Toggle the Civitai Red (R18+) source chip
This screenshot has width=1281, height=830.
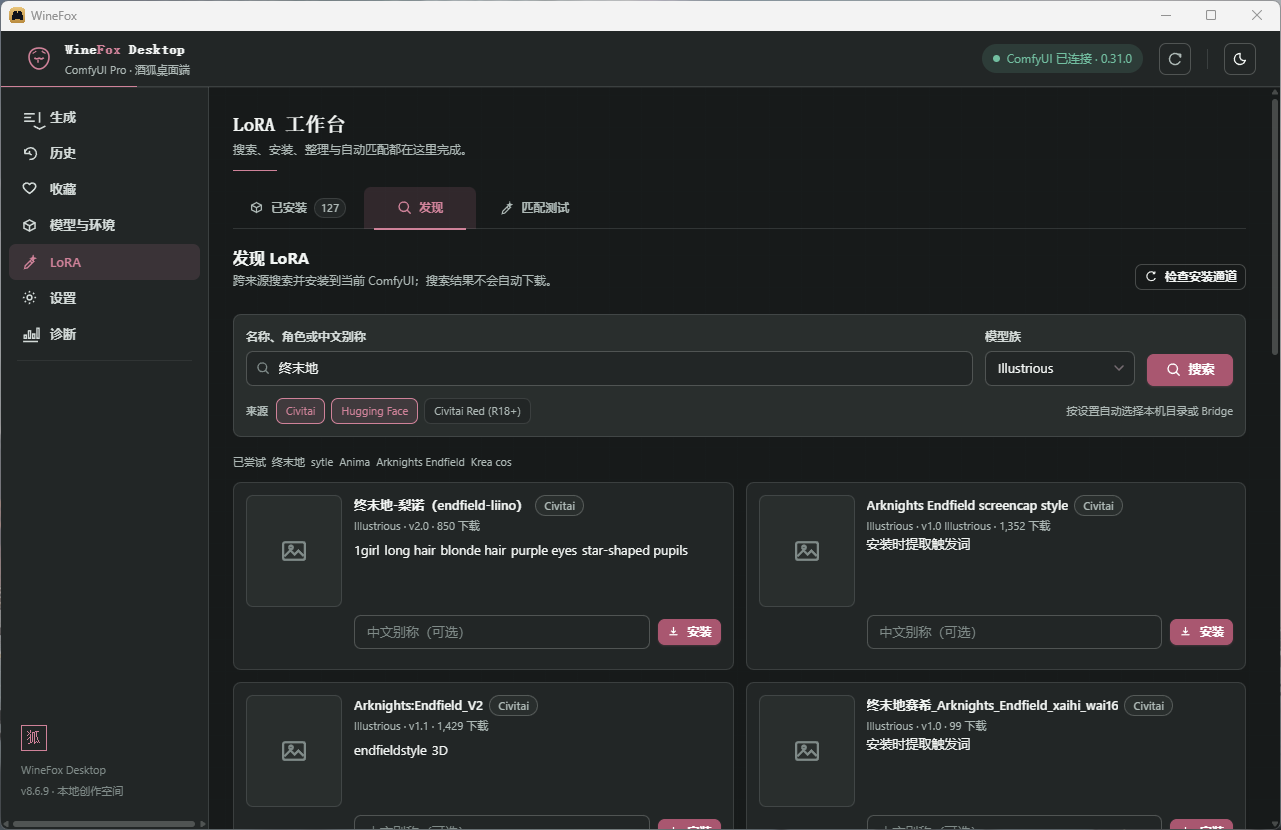coord(477,411)
